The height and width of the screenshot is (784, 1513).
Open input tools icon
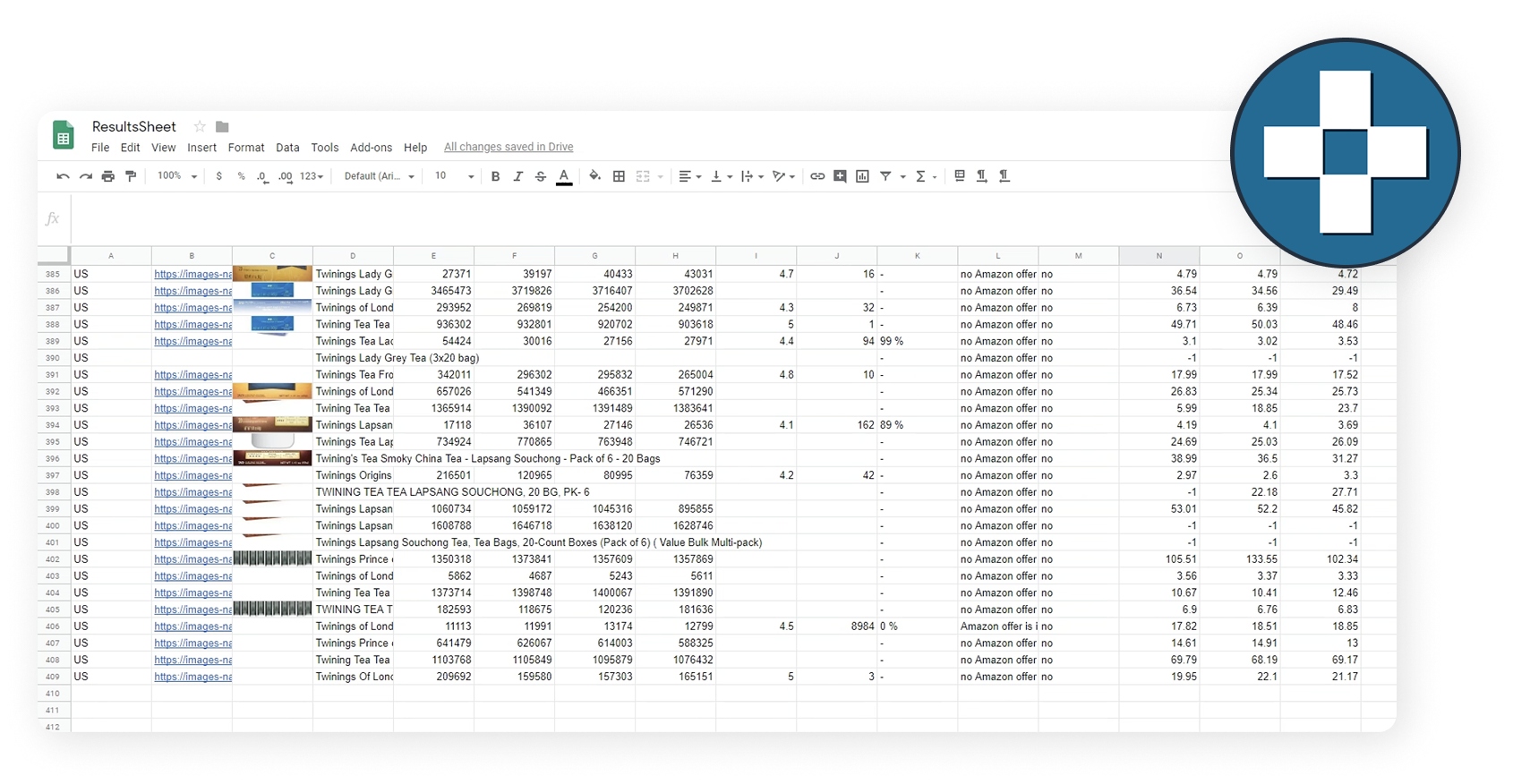(960, 176)
